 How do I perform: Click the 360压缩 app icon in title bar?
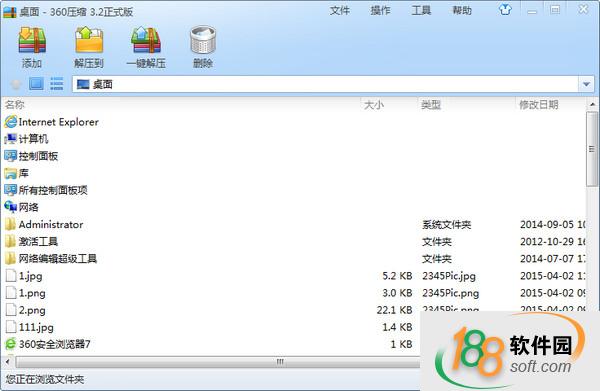click(x=10, y=12)
